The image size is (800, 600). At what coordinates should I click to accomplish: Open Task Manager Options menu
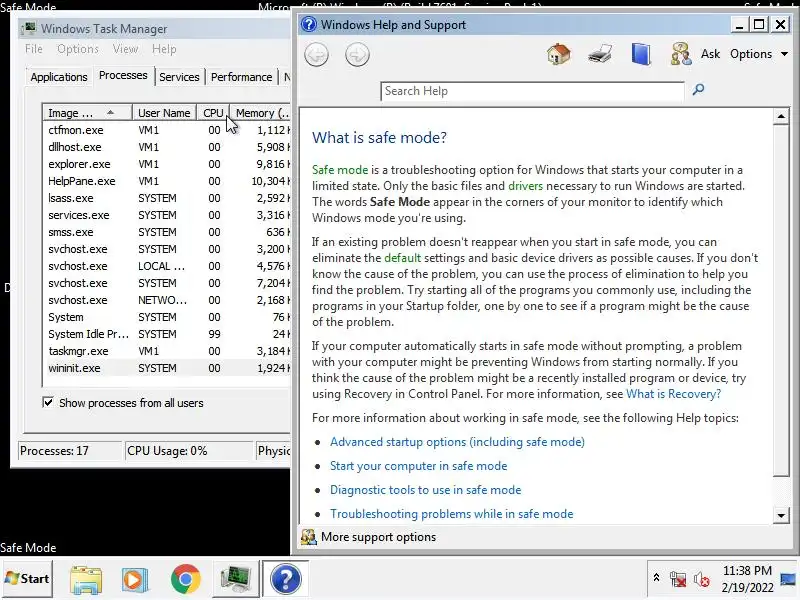point(78,49)
